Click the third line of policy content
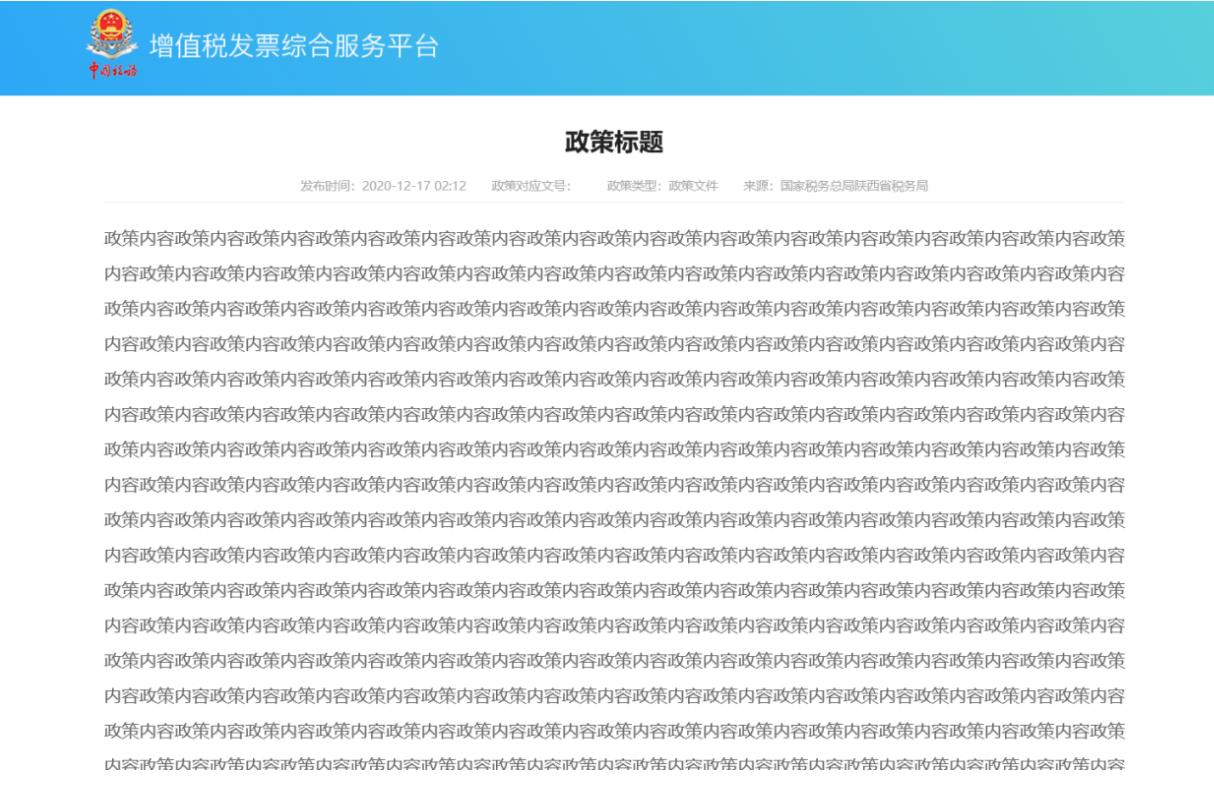The width and height of the screenshot is (1214, 794). point(614,309)
